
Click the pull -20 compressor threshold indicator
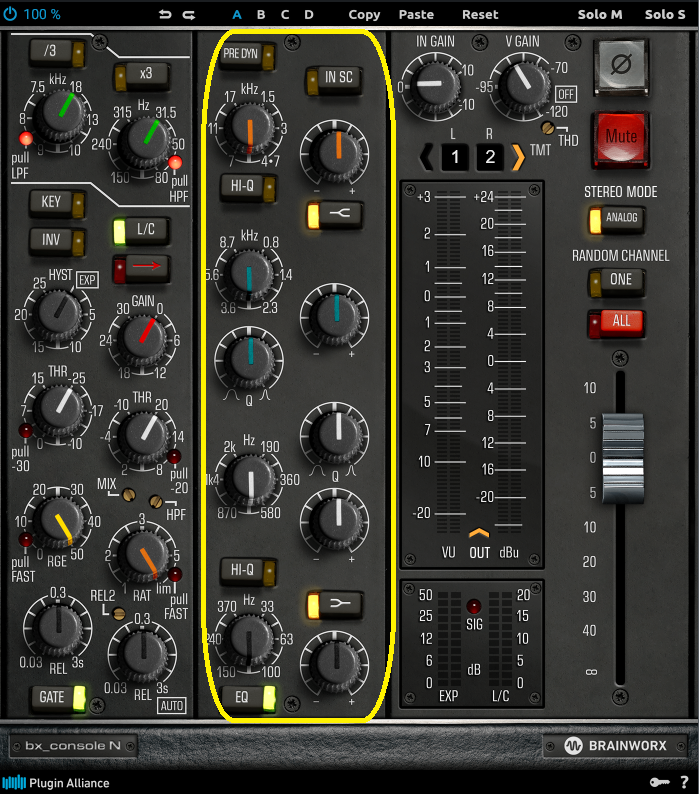pyautogui.click(x=174, y=456)
